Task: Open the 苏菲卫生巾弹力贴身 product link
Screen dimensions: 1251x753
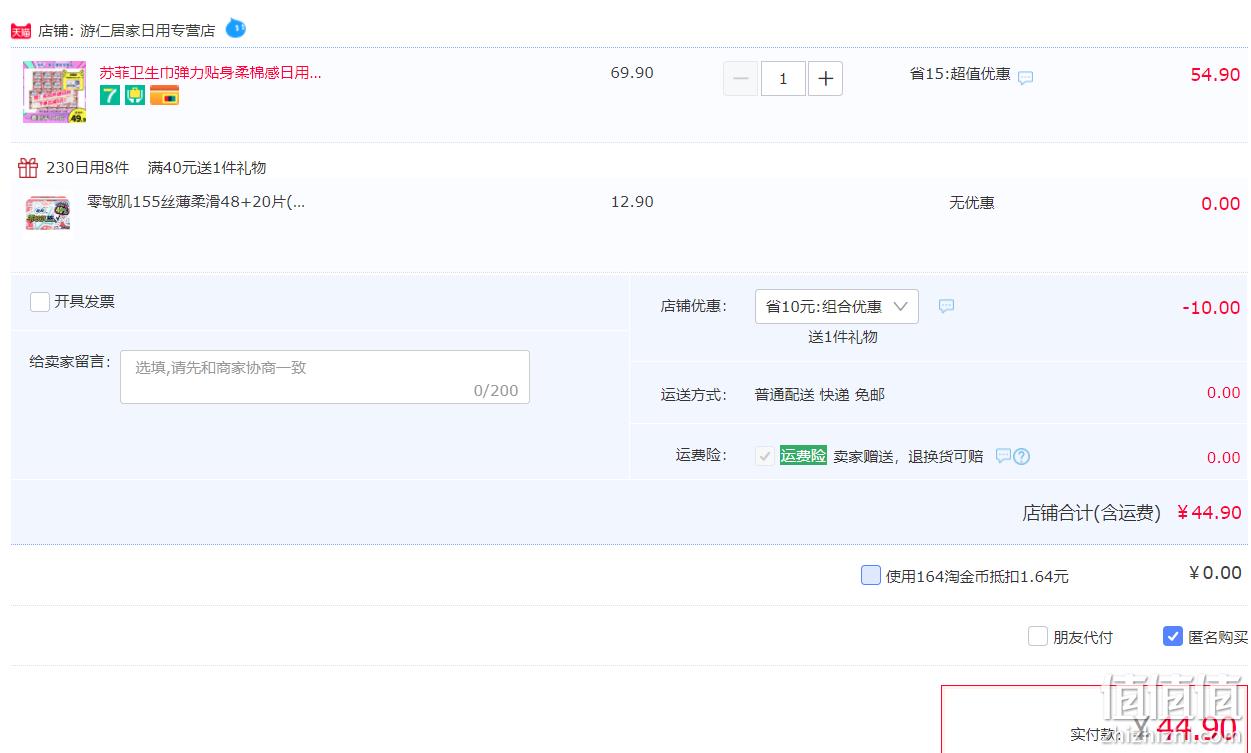Action: click(x=210, y=73)
